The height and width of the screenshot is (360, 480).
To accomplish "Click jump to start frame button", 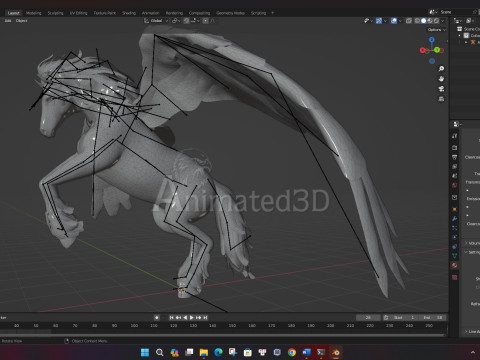I will click(171, 317).
